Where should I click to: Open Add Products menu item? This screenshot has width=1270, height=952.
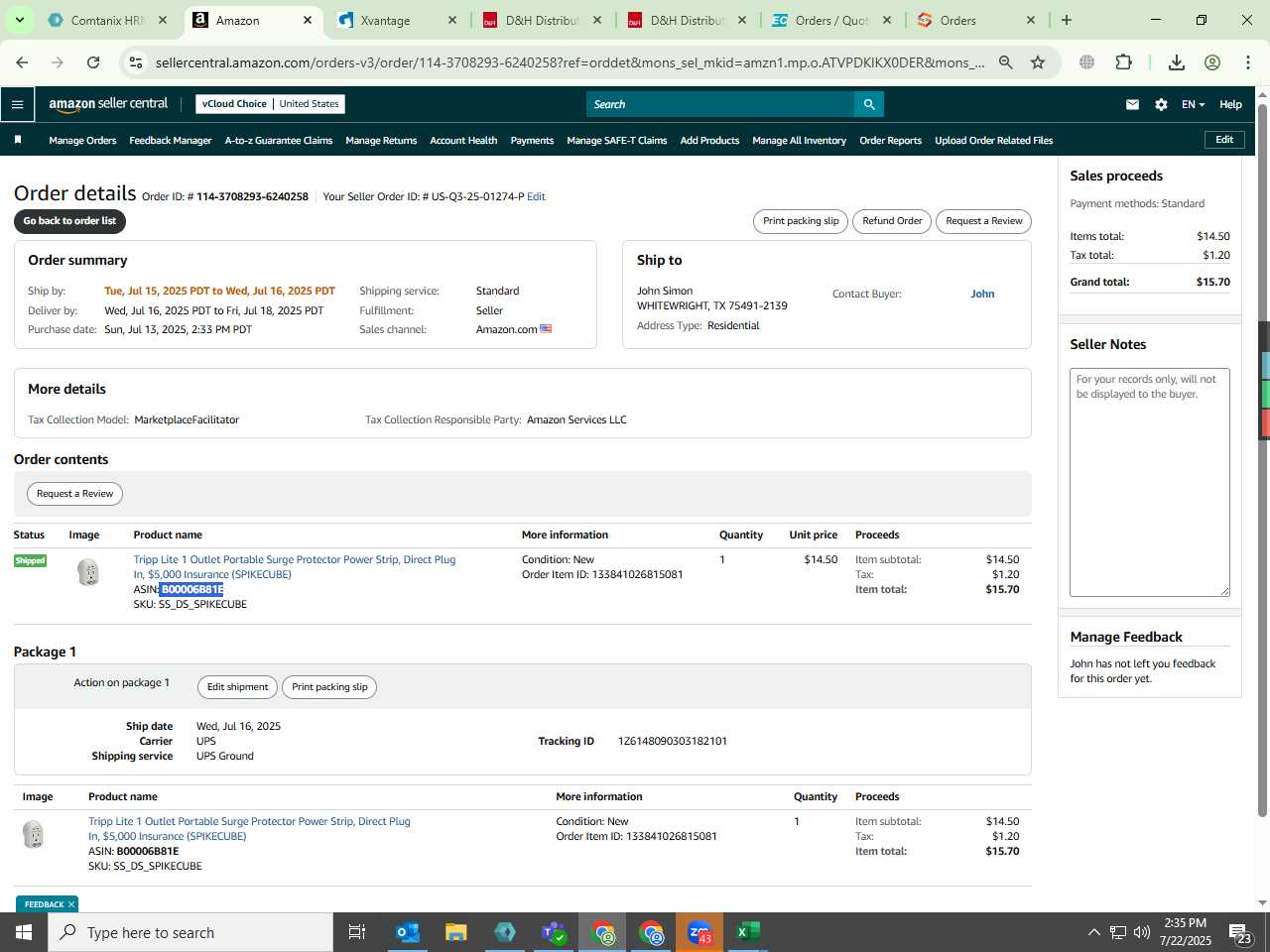709,141
